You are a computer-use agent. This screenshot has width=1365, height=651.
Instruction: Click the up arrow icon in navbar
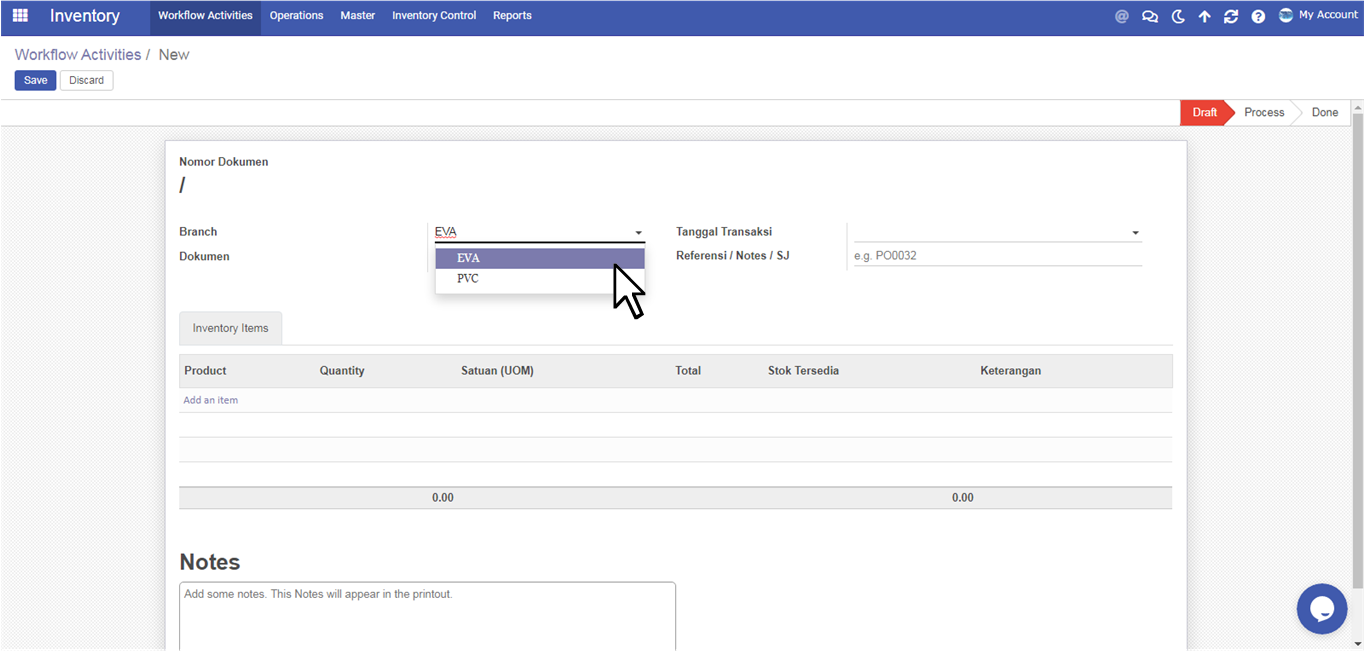1205,17
